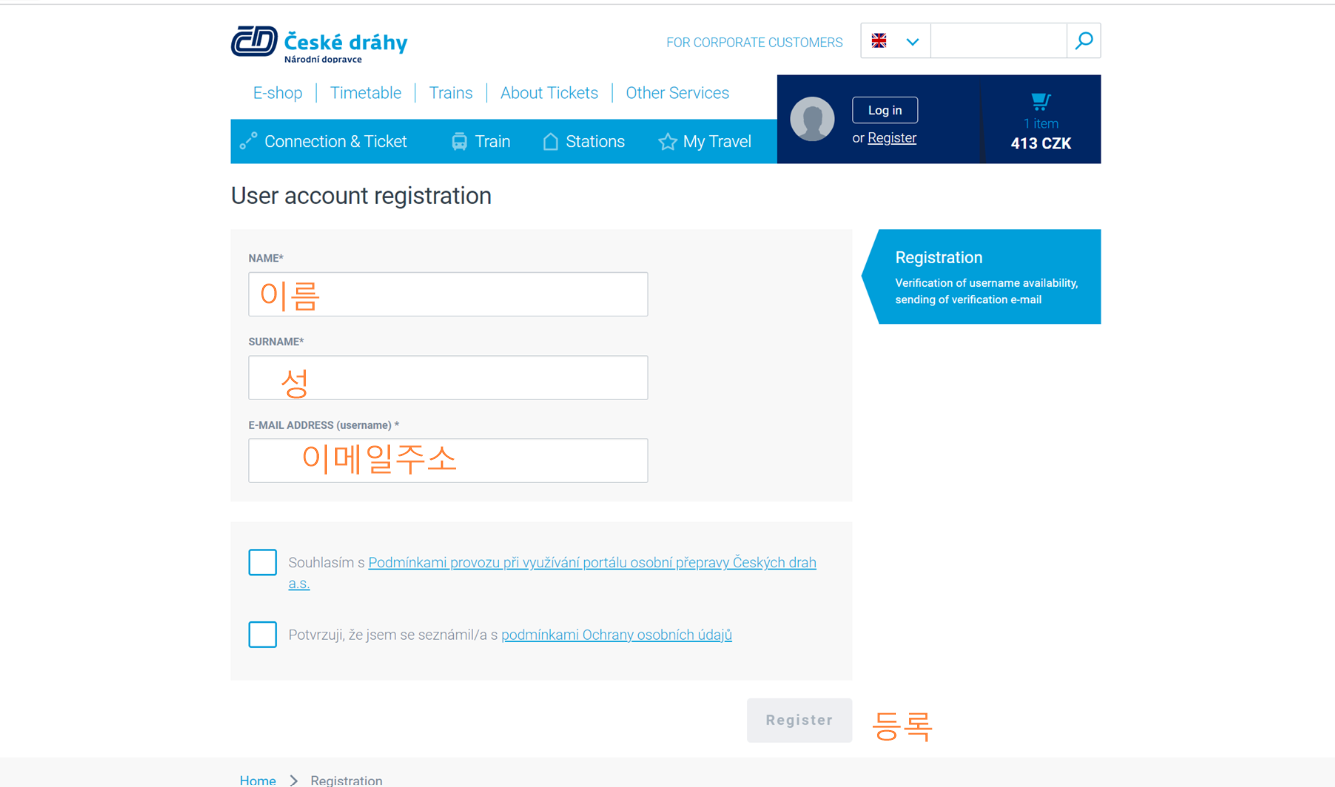The width and height of the screenshot is (1335, 787).
Task: Click the E-MAIL ADDRESS input field
Action: [x=448, y=461]
